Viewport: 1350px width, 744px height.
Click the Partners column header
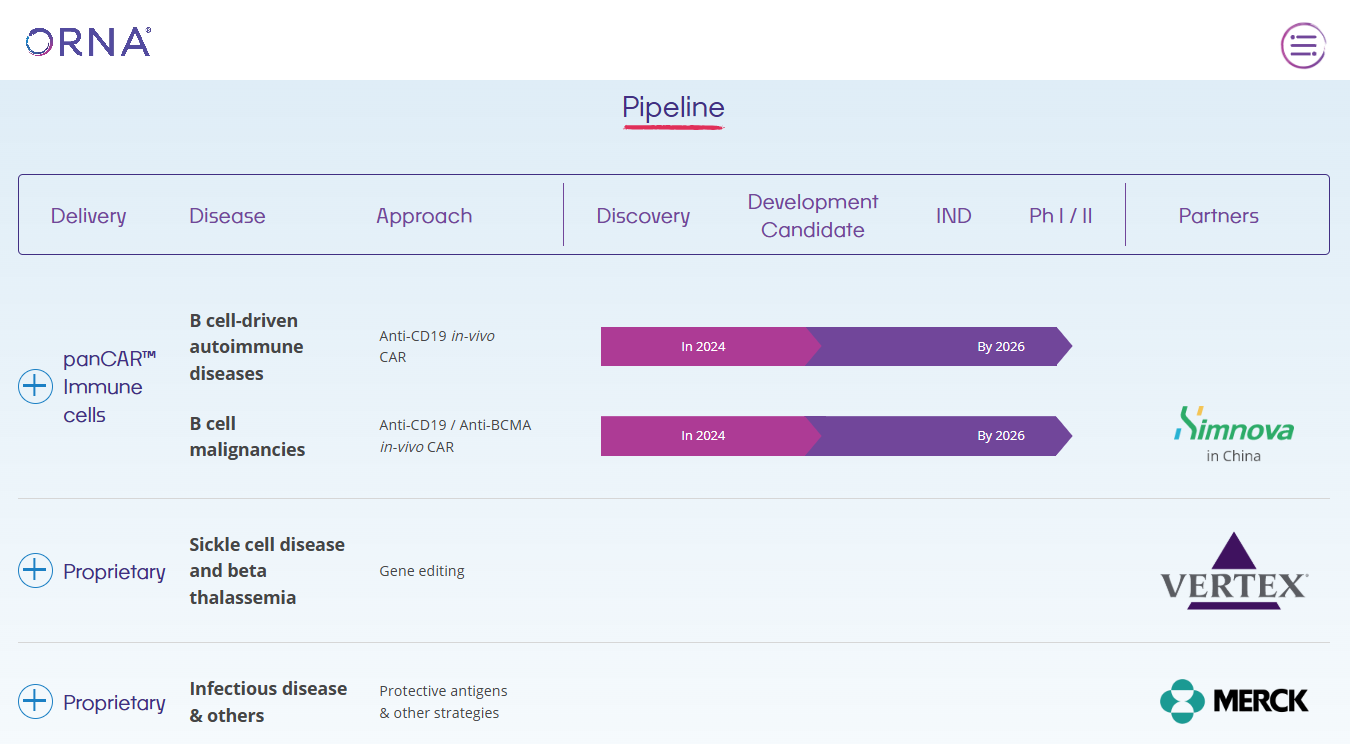(1218, 216)
